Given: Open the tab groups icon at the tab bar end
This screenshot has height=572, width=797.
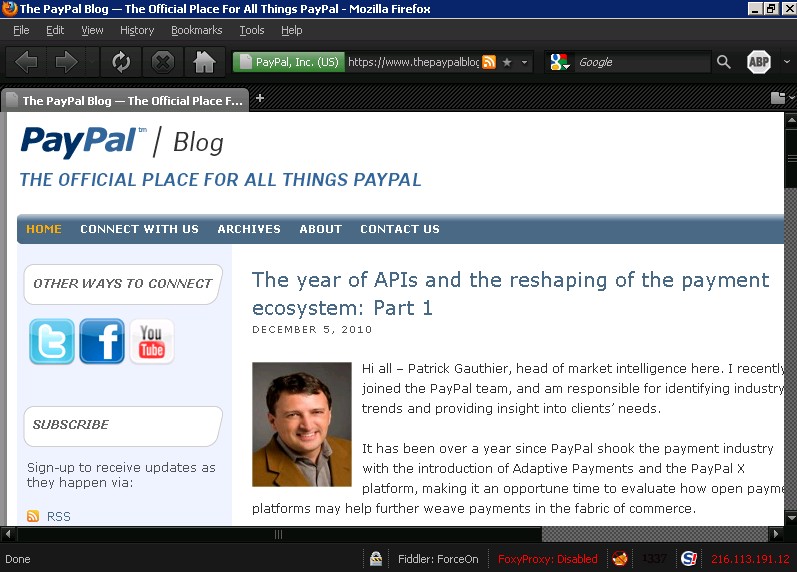Looking at the screenshot, I should pyautogui.click(x=778, y=98).
